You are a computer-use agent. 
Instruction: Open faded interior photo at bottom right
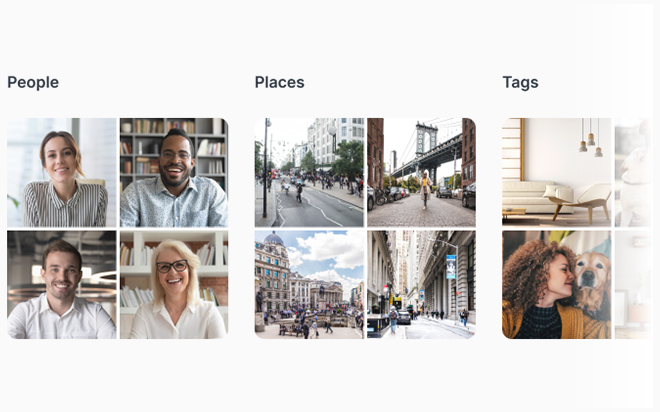[x=633, y=284]
